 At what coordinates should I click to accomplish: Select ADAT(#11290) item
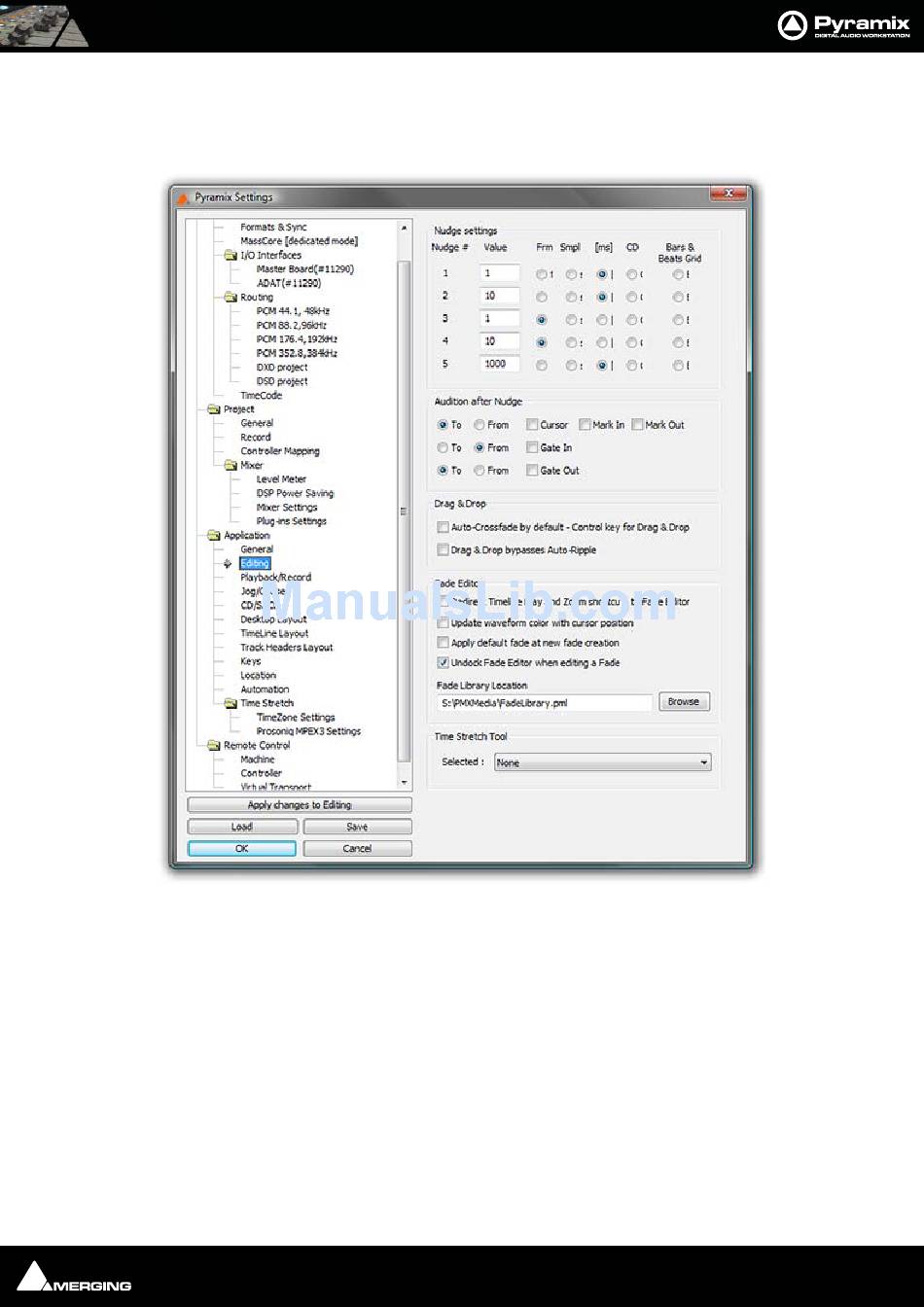point(289,283)
